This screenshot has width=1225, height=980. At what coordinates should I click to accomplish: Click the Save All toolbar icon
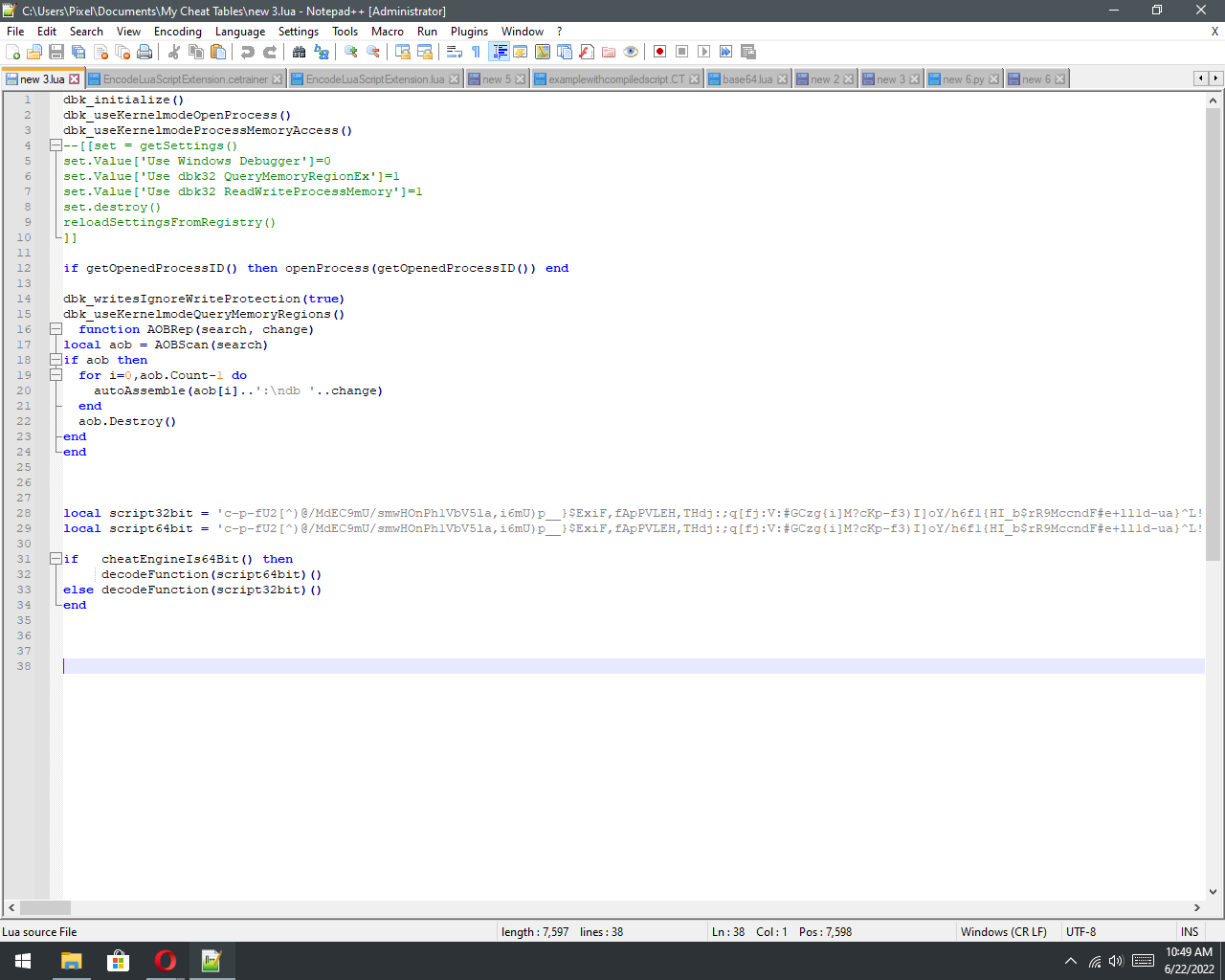(78, 52)
